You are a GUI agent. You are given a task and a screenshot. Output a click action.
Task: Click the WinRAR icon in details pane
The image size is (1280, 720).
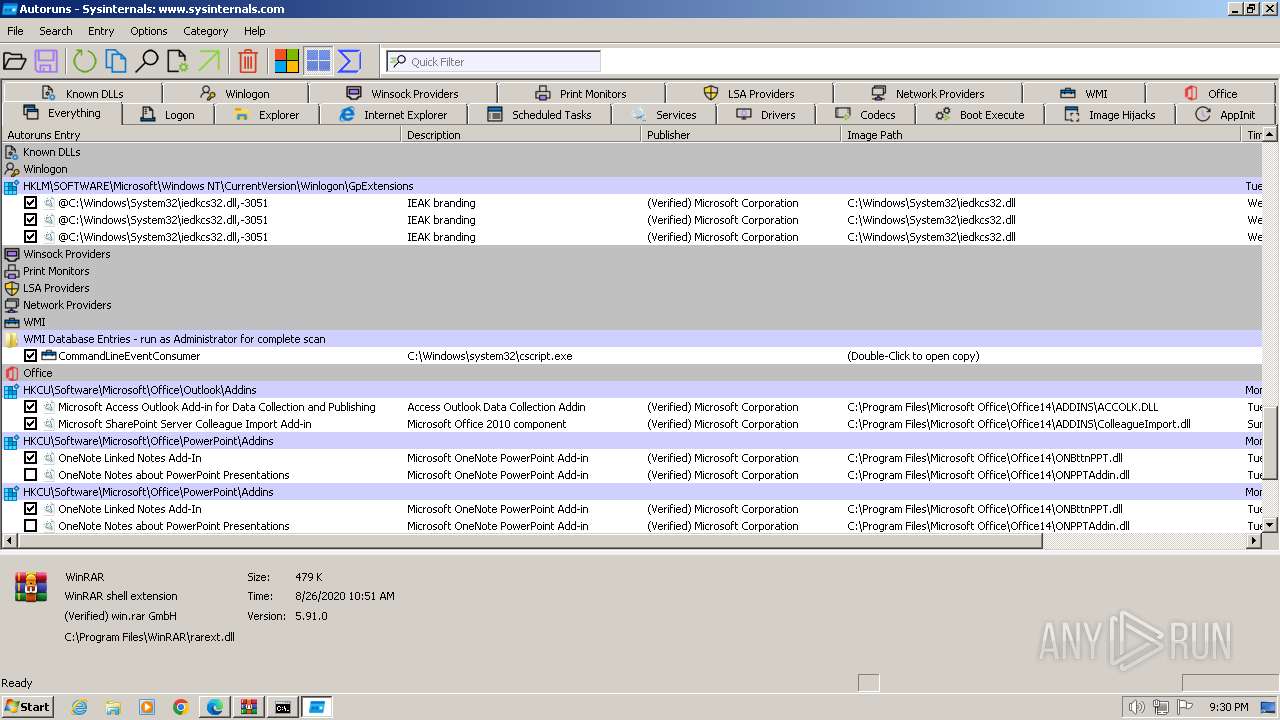(31, 587)
